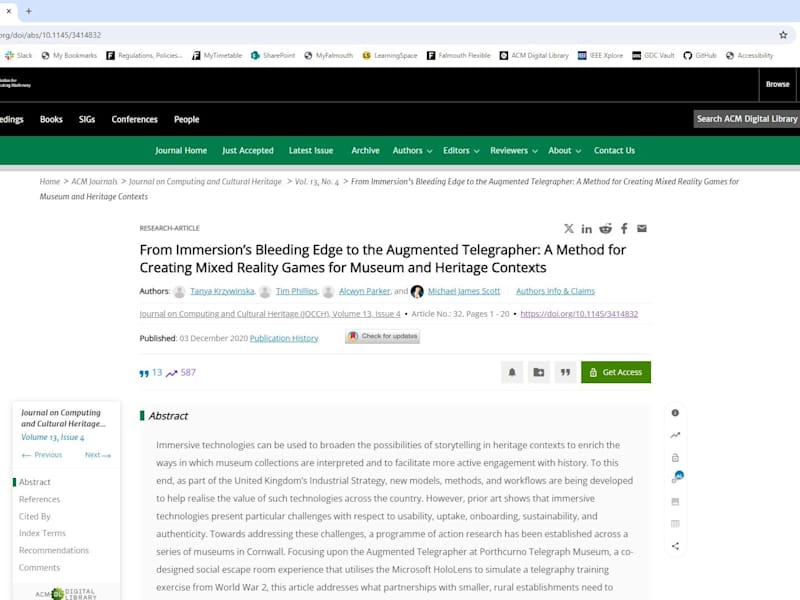800x600 pixels.
Task: Open GitHub bookmark
Action: [700, 55]
